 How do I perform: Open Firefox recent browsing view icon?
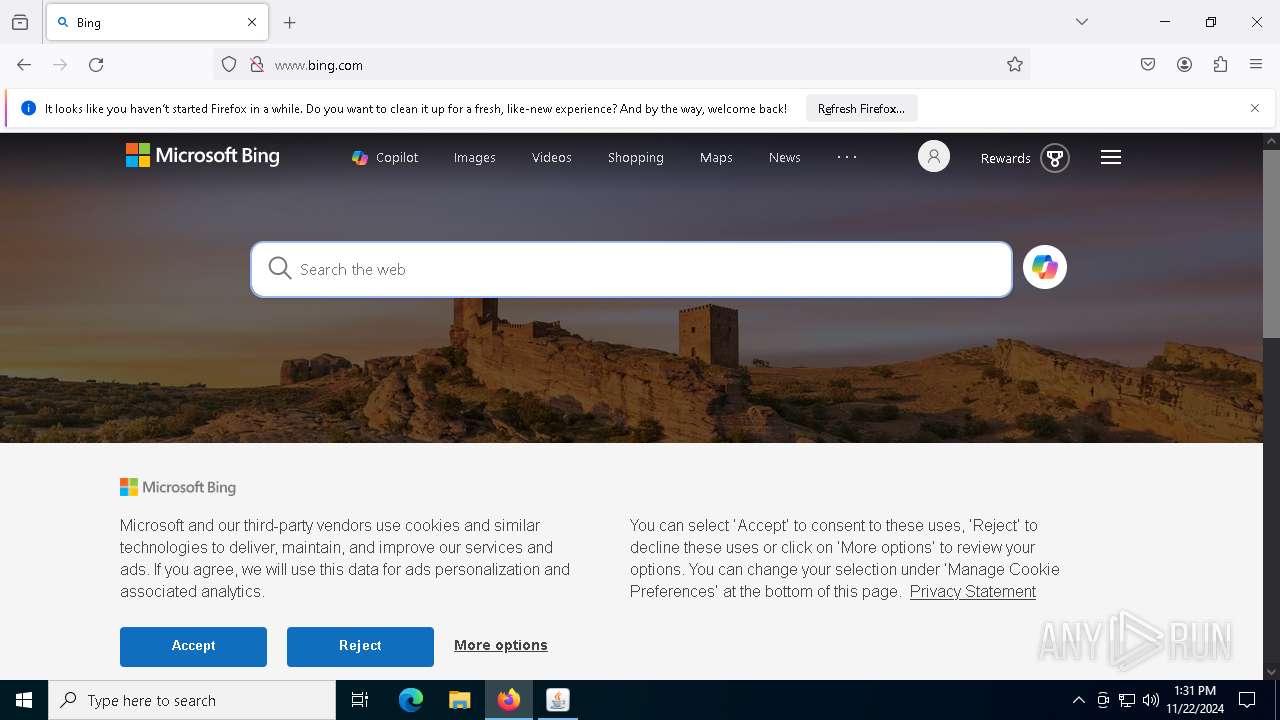tap(20, 22)
